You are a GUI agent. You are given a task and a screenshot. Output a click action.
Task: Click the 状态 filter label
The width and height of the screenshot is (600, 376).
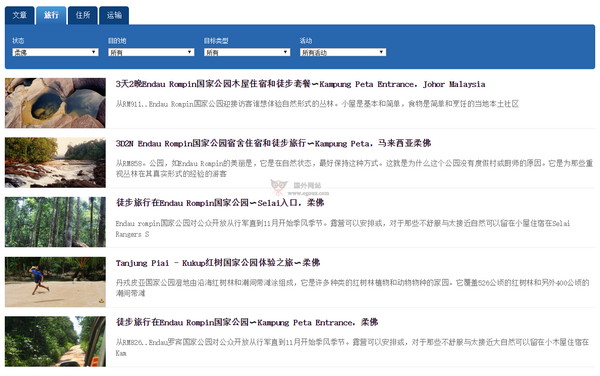point(18,41)
